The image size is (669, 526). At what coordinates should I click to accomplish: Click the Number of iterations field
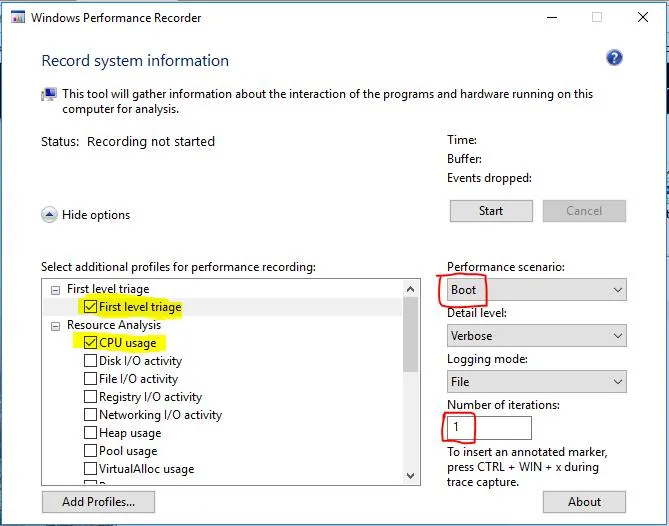coord(489,427)
